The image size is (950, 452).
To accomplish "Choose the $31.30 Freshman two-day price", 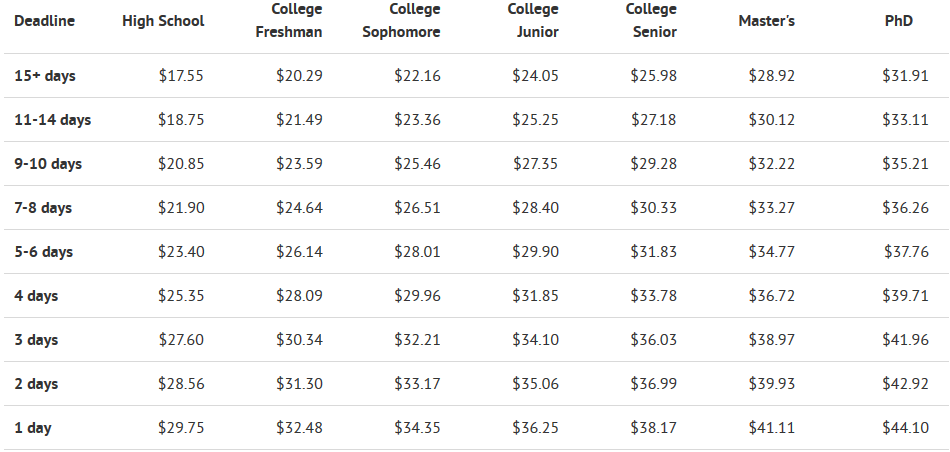I will tap(299, 384).
